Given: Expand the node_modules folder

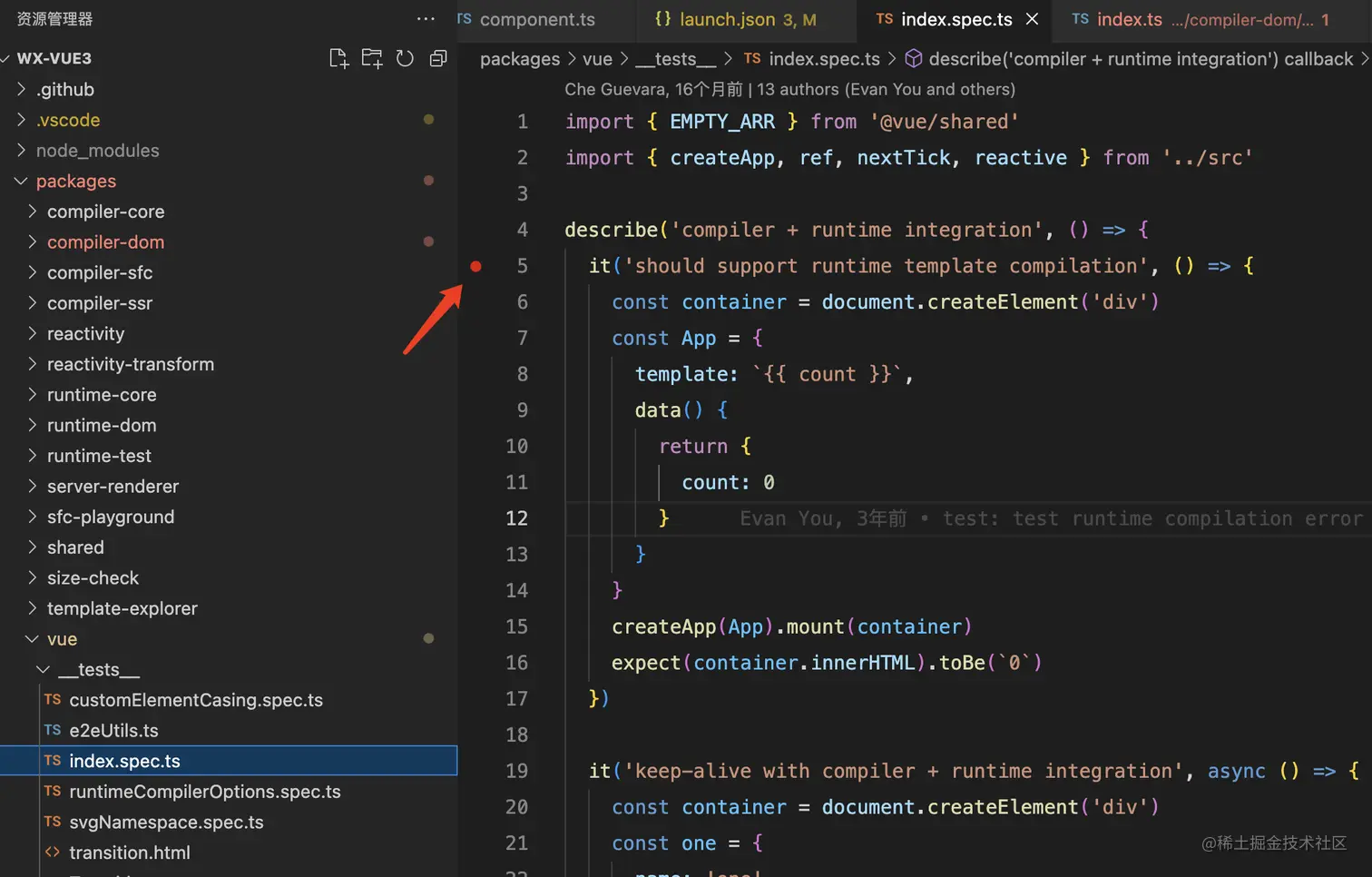Looking at the screenshot, I should [x=229, y=151].
